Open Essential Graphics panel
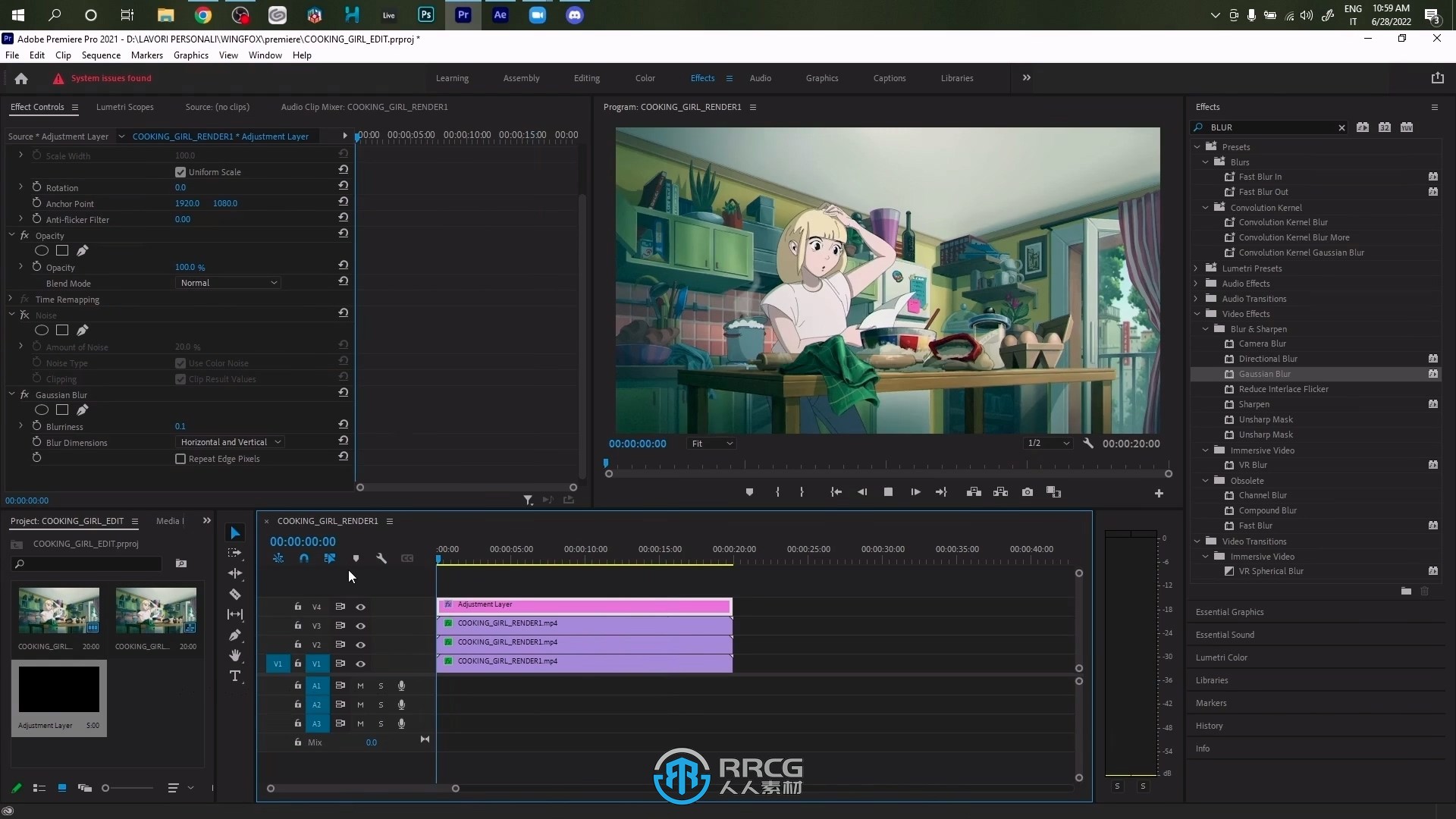Image resolution: width=1456 pixels, height=819 pixels. [1229, 612]
